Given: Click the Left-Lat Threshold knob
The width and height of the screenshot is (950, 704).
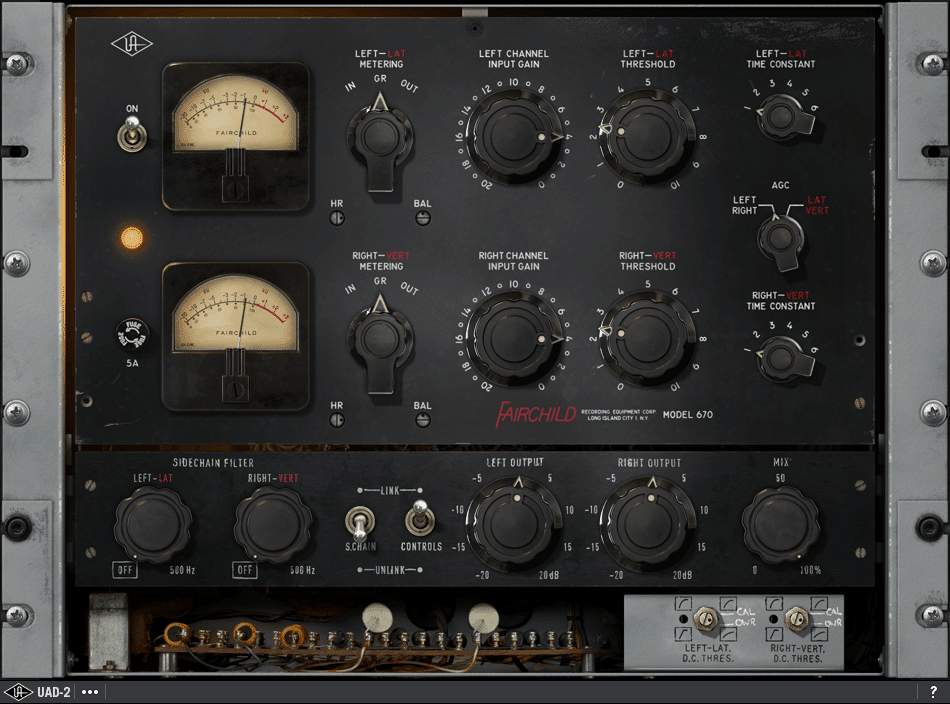Looking at the screenshot, I should [647, 137].
